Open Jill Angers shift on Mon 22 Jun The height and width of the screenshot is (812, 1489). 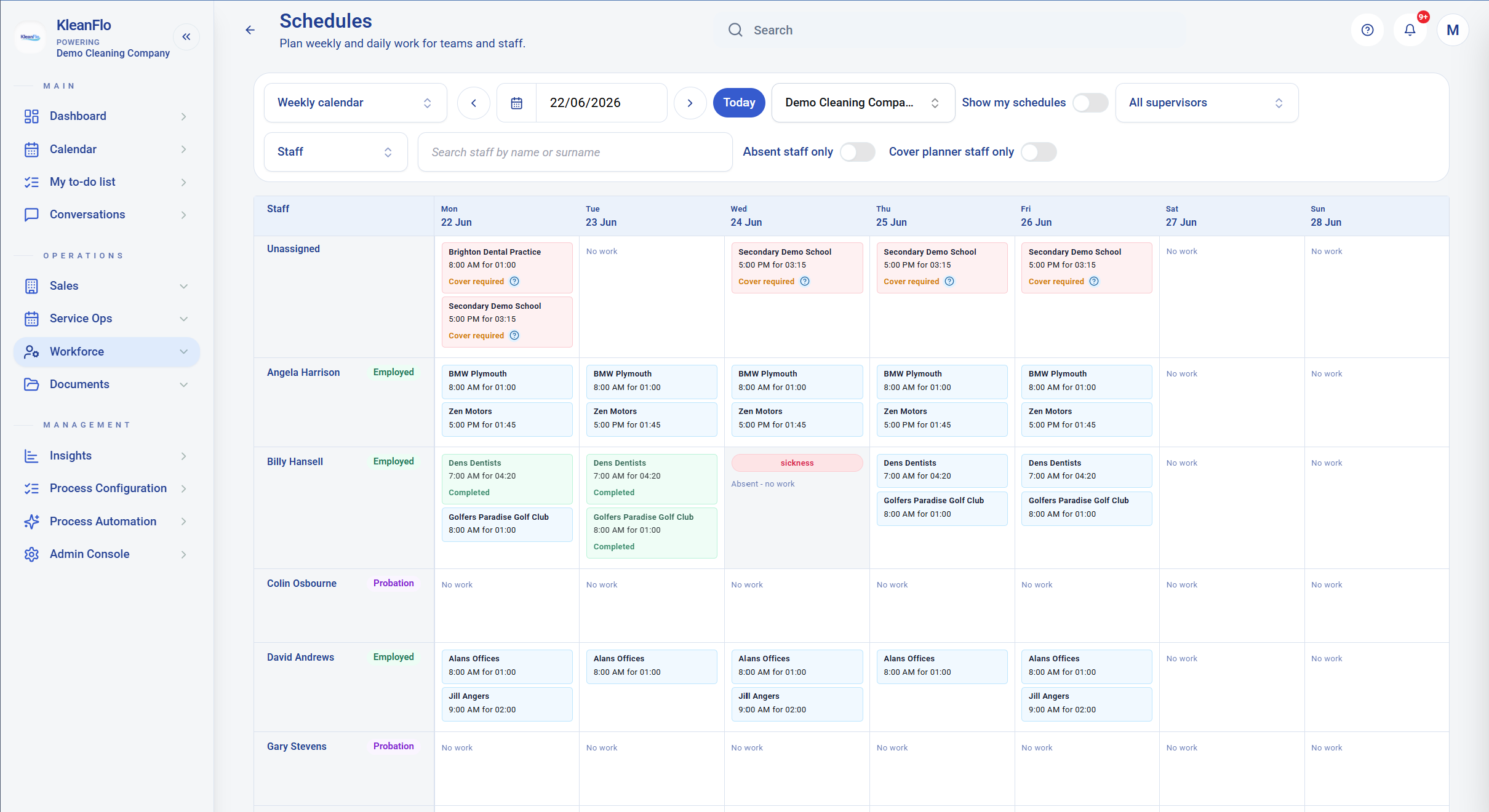tap(507, 704)
